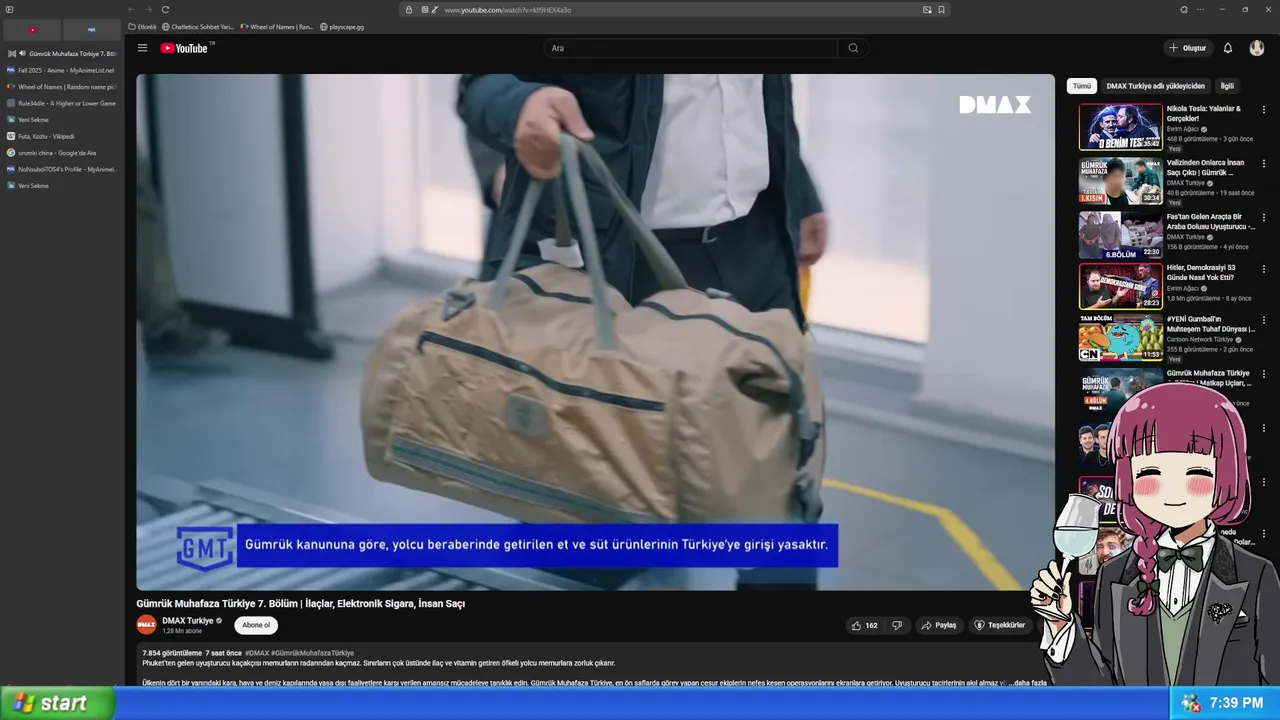Expand description with '...daha fazla'
Viewport: 1280px width, 720px height.
(x=1030, y=683)
